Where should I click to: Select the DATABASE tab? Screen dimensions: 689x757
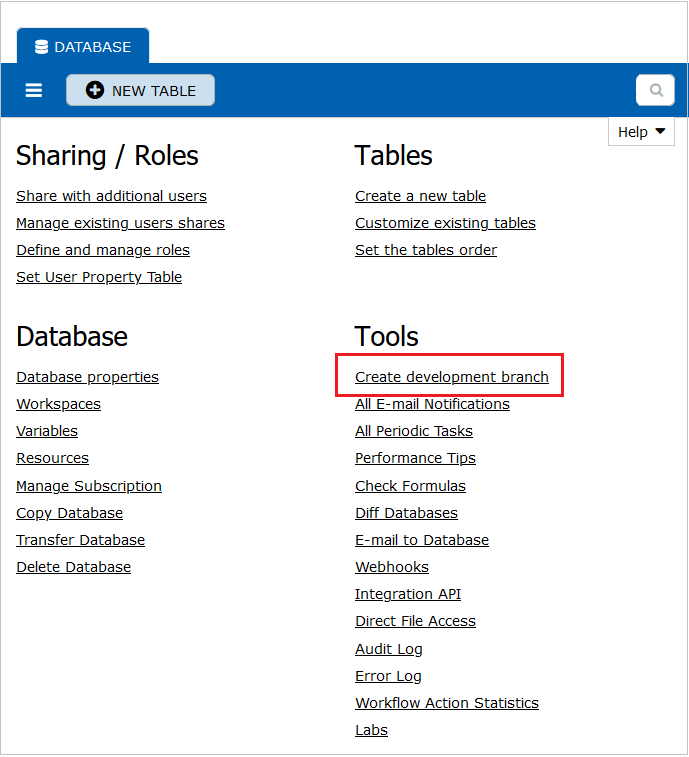[x=83, y=46]
